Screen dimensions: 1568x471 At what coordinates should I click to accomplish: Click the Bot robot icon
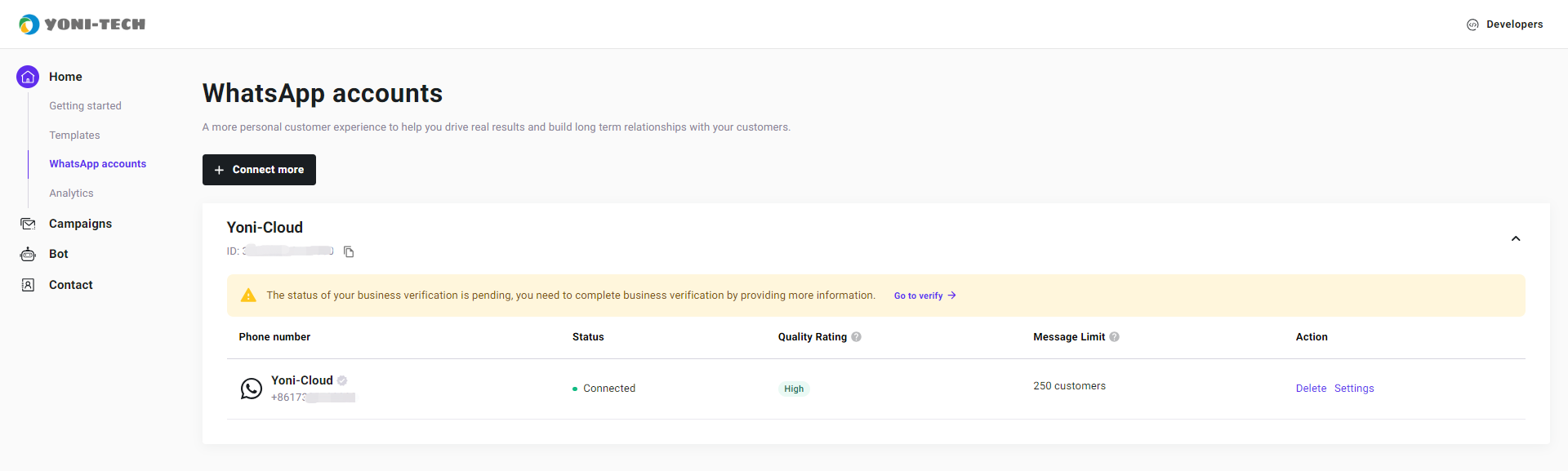point(28,254)
